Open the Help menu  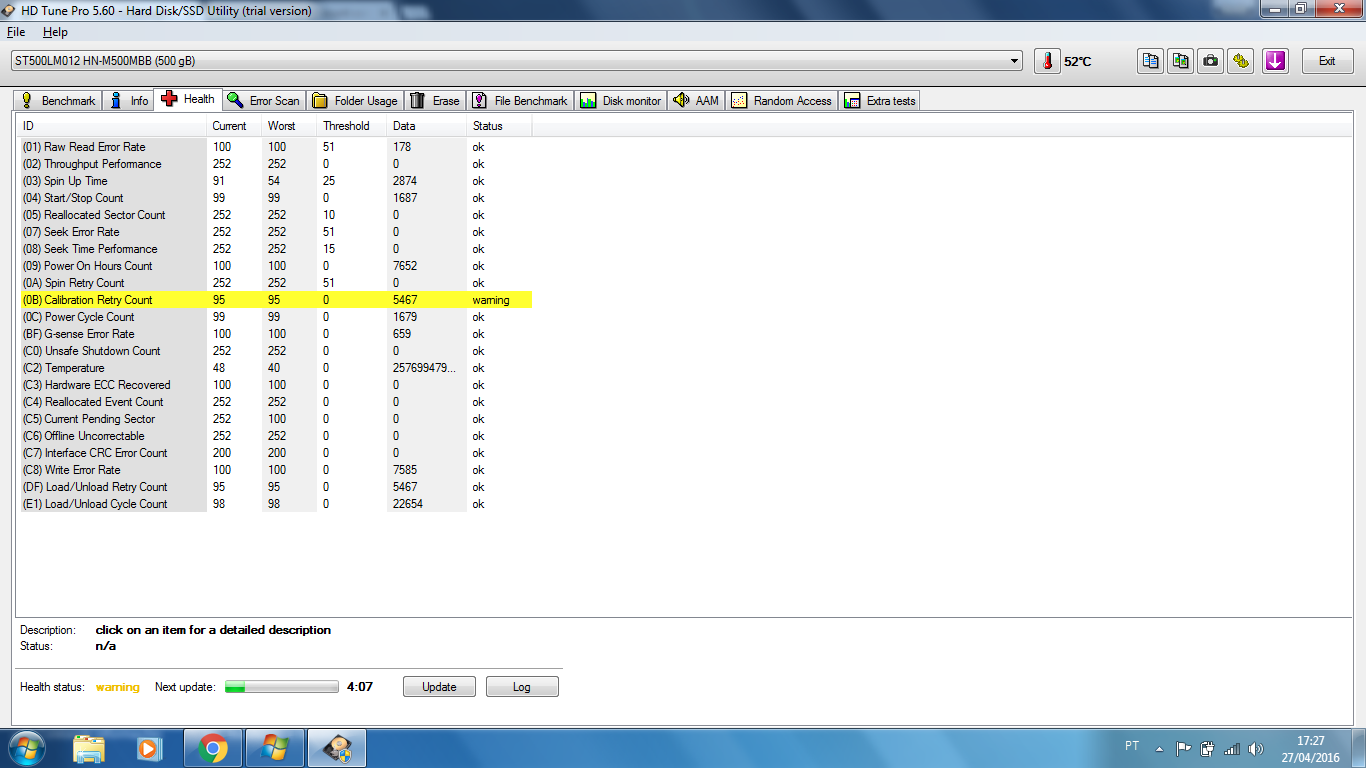55,32
